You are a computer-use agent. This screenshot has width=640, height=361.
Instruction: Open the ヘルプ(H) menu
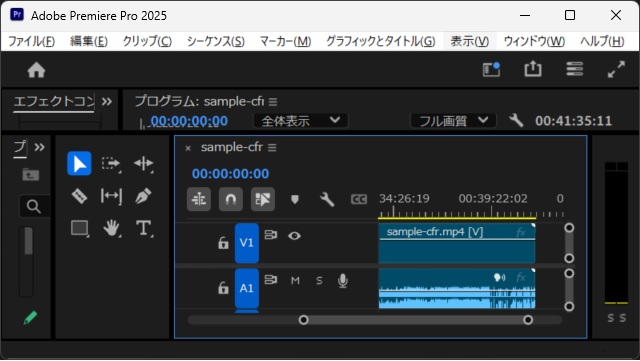pyautogui.click(x=602, y=41)
